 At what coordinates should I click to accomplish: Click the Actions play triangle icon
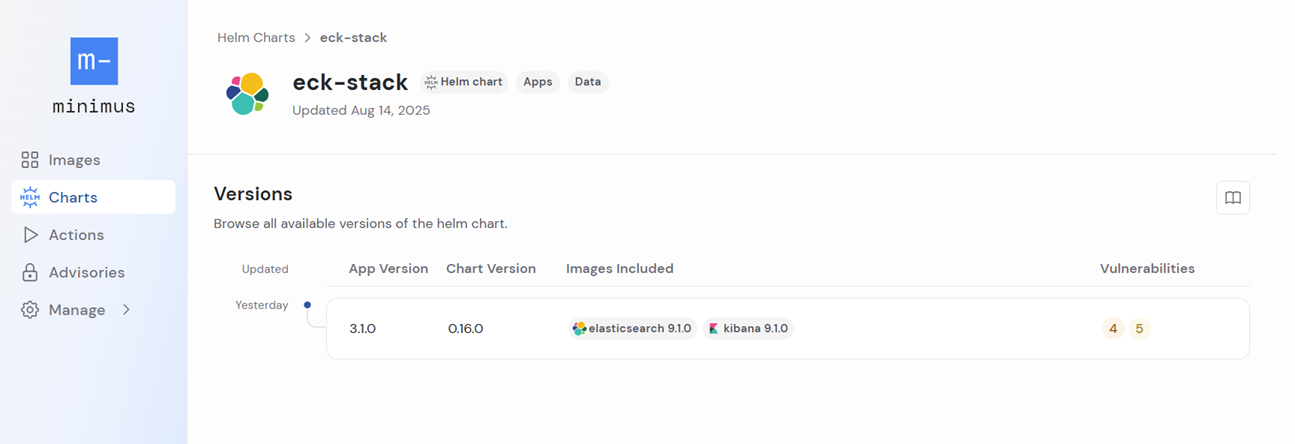pos(30,235)
